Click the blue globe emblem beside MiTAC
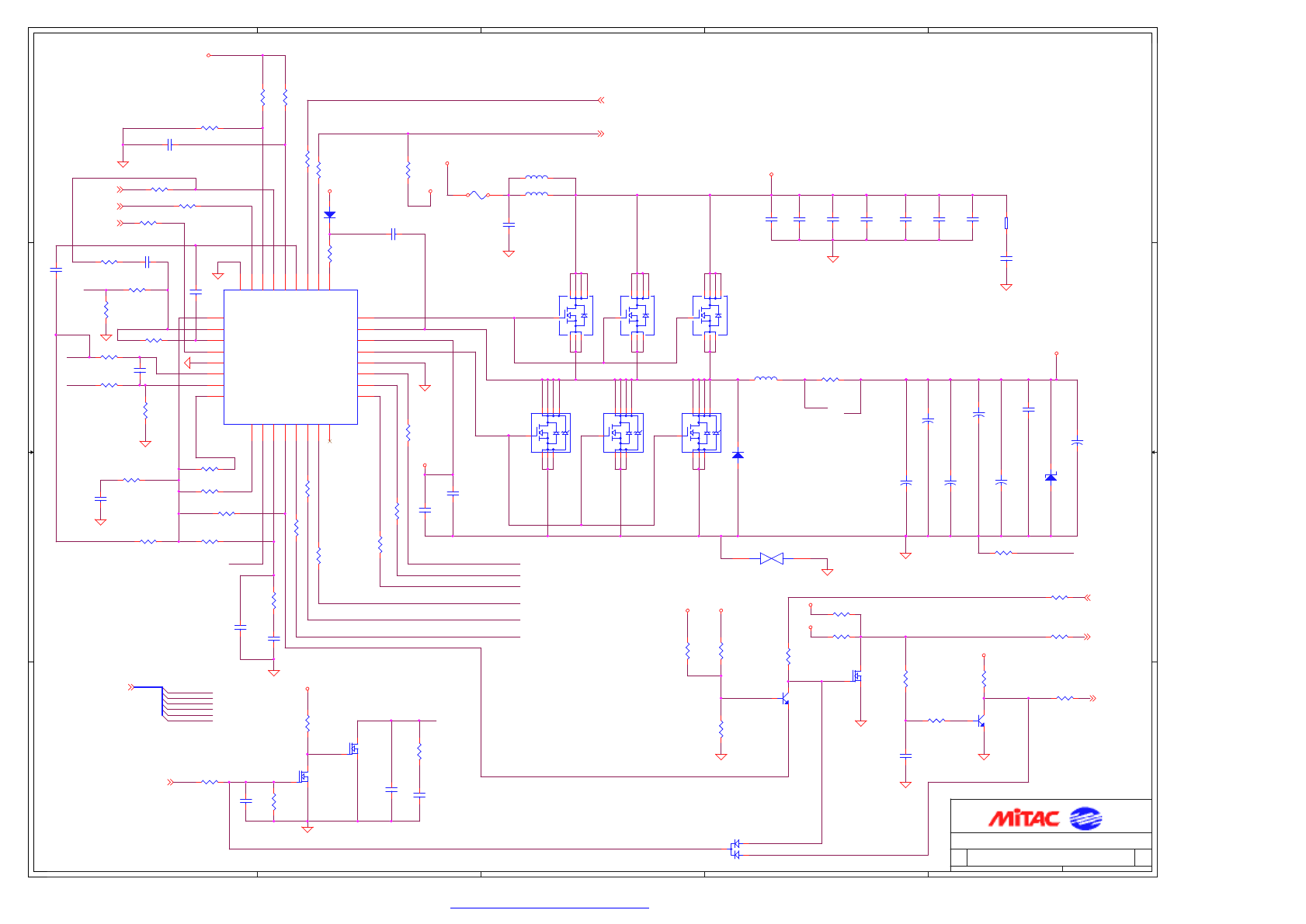The image size is (1306, 924). (x=1085, y=818)
